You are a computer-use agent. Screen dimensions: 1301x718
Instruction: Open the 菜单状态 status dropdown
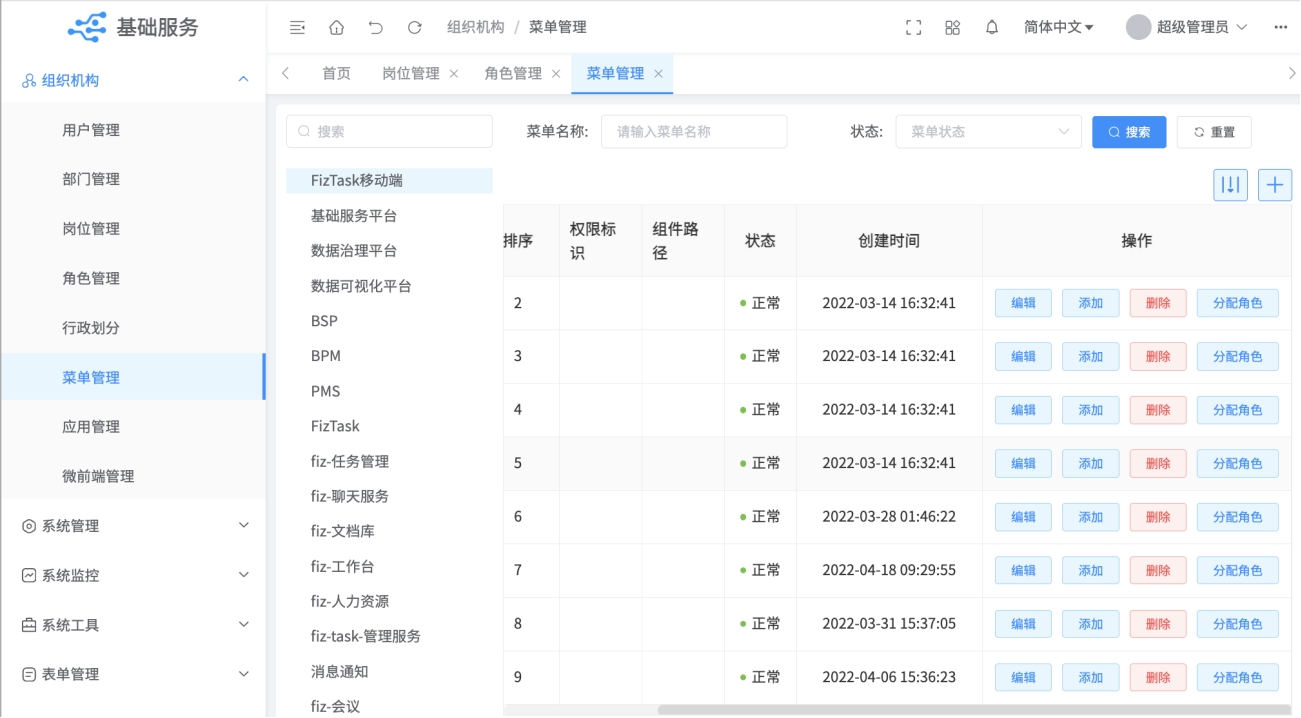pos(989,132)
